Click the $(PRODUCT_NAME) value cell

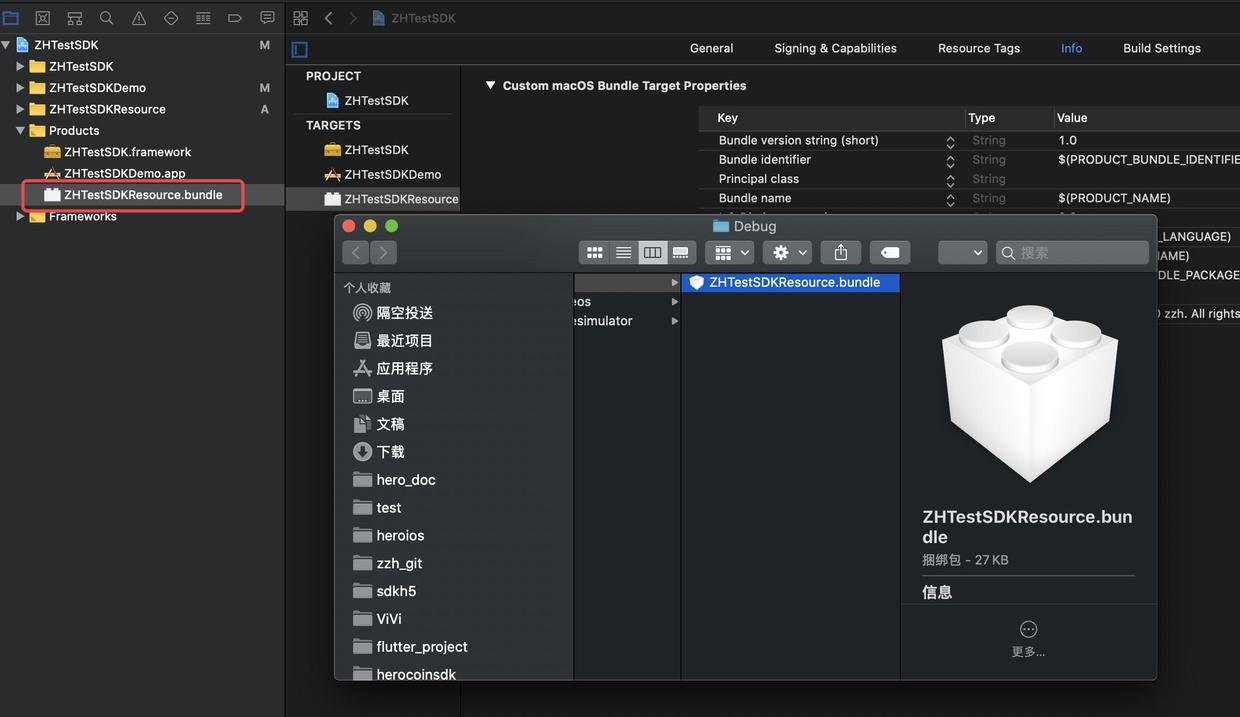click(1114, 198)
